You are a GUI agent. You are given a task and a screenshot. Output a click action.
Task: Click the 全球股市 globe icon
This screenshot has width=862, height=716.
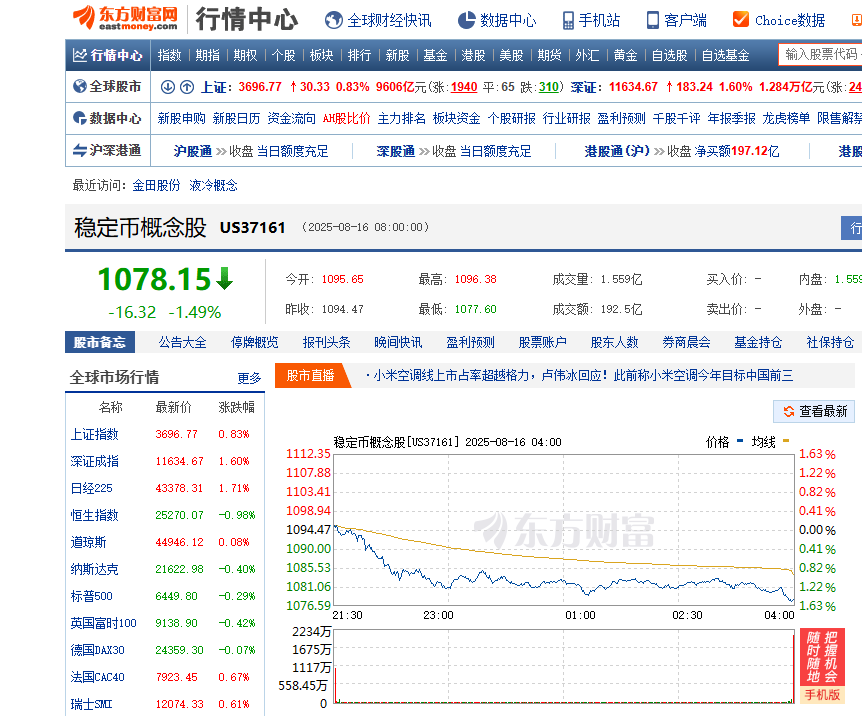coord(80,86)
